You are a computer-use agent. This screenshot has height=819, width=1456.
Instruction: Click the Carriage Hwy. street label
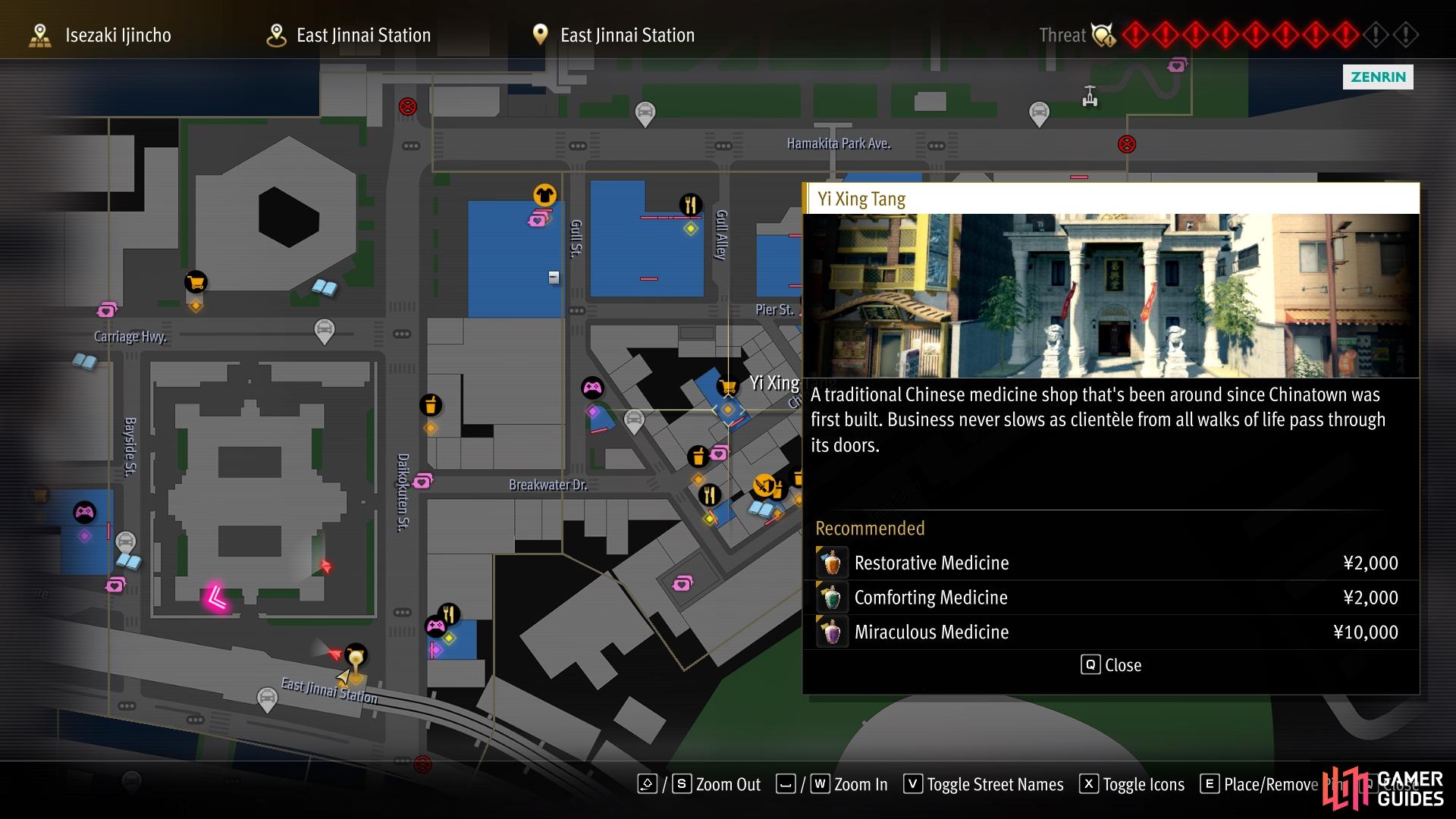[130, 336]
